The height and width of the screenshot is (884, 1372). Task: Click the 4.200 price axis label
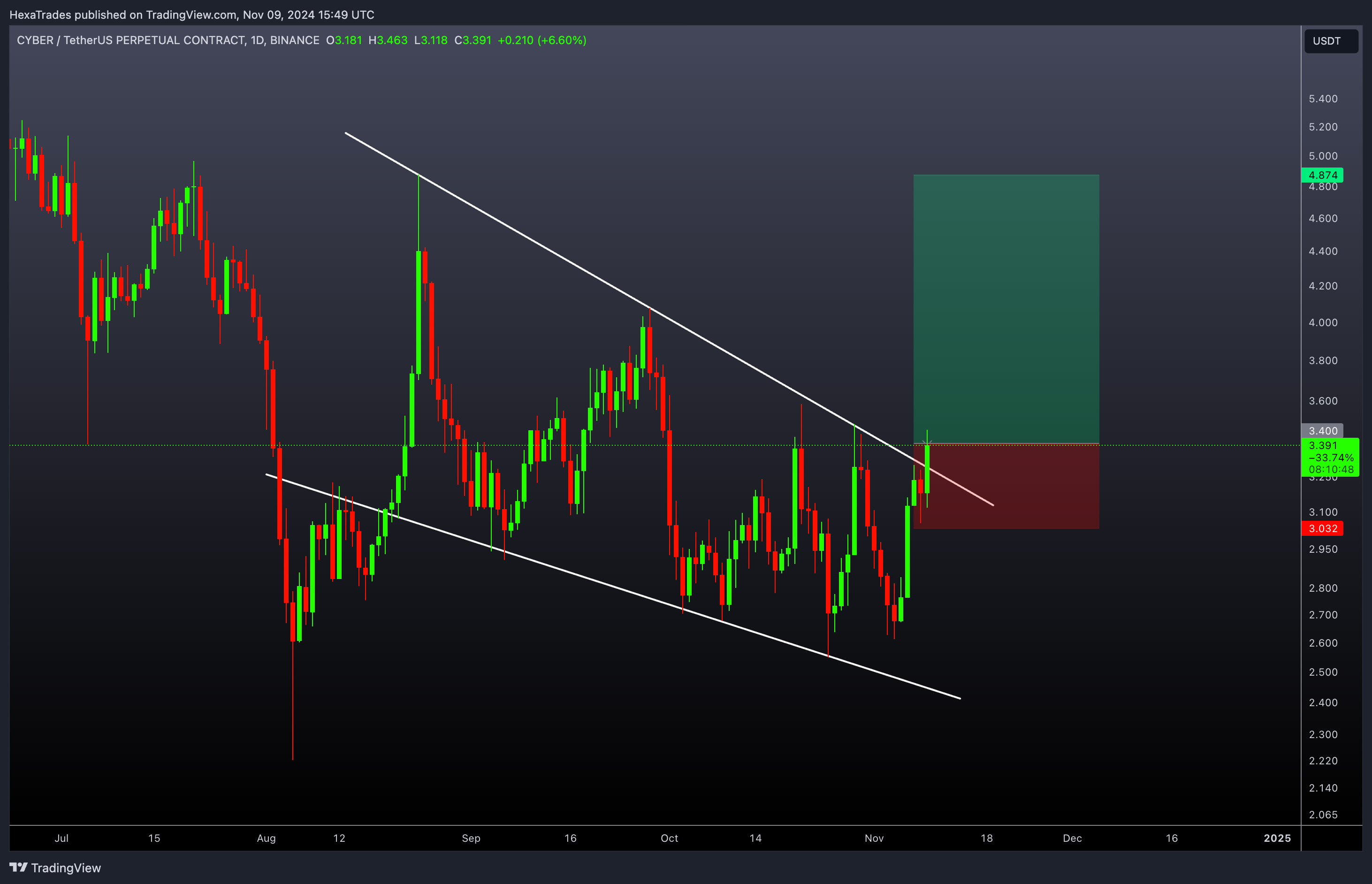[1323, 286]
